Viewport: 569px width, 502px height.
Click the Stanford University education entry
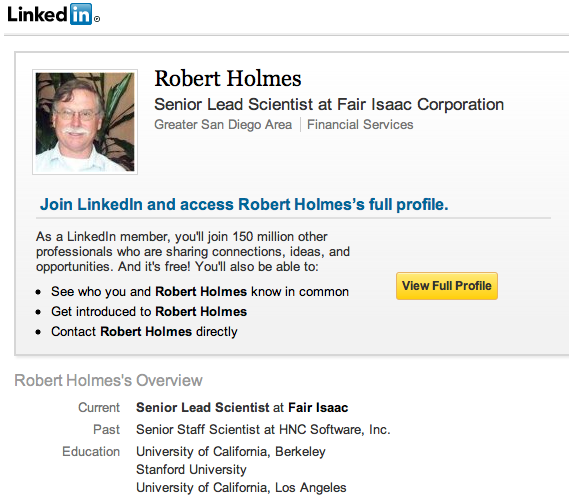coord(191,470)
